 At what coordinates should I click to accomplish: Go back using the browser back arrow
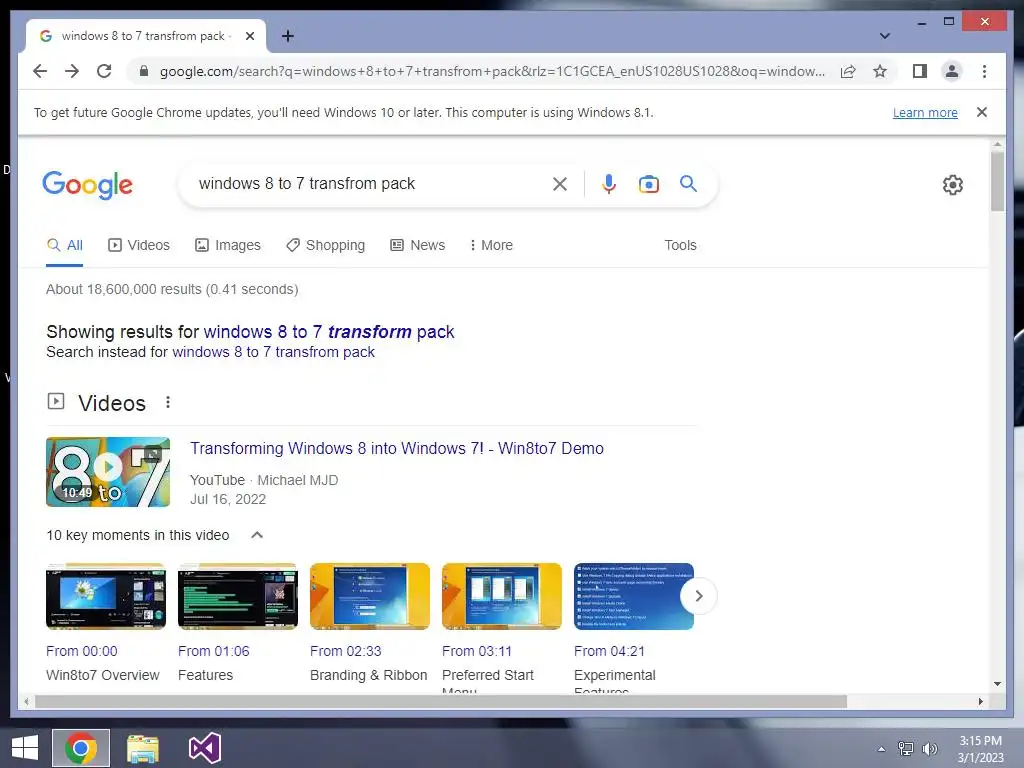coord(40,71)
